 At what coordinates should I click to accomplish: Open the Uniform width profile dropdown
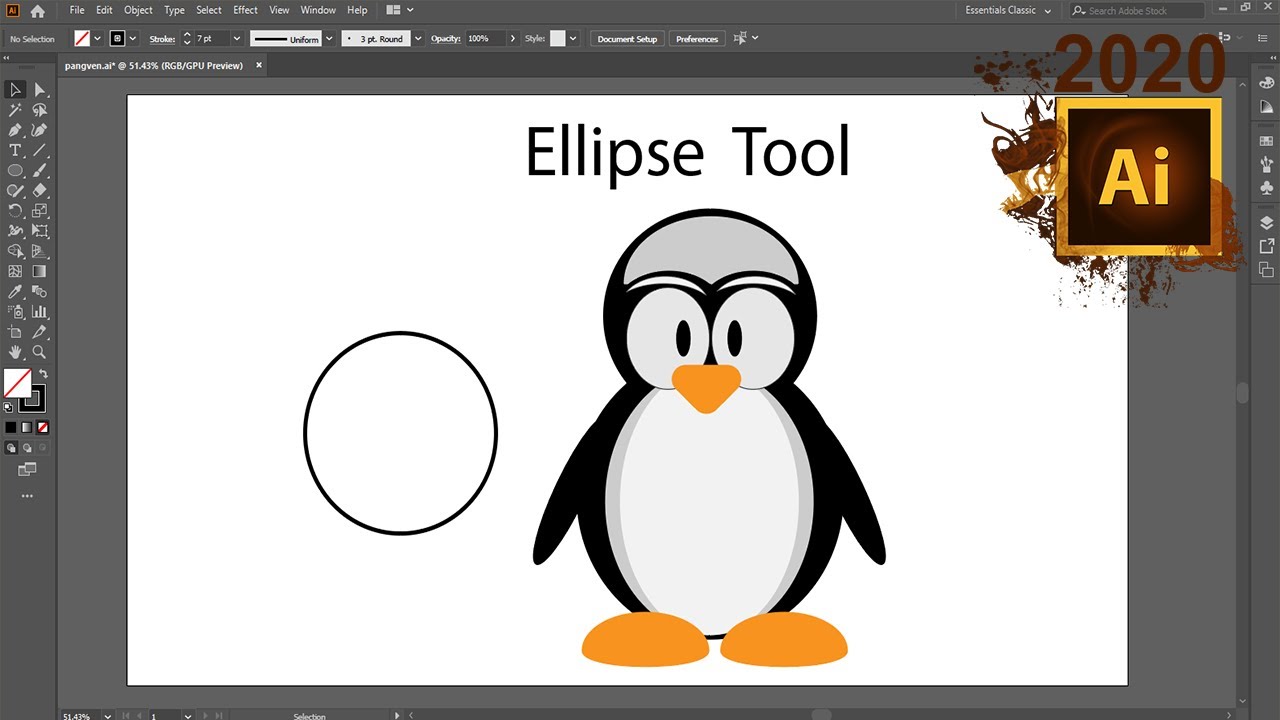click(329, 38)
